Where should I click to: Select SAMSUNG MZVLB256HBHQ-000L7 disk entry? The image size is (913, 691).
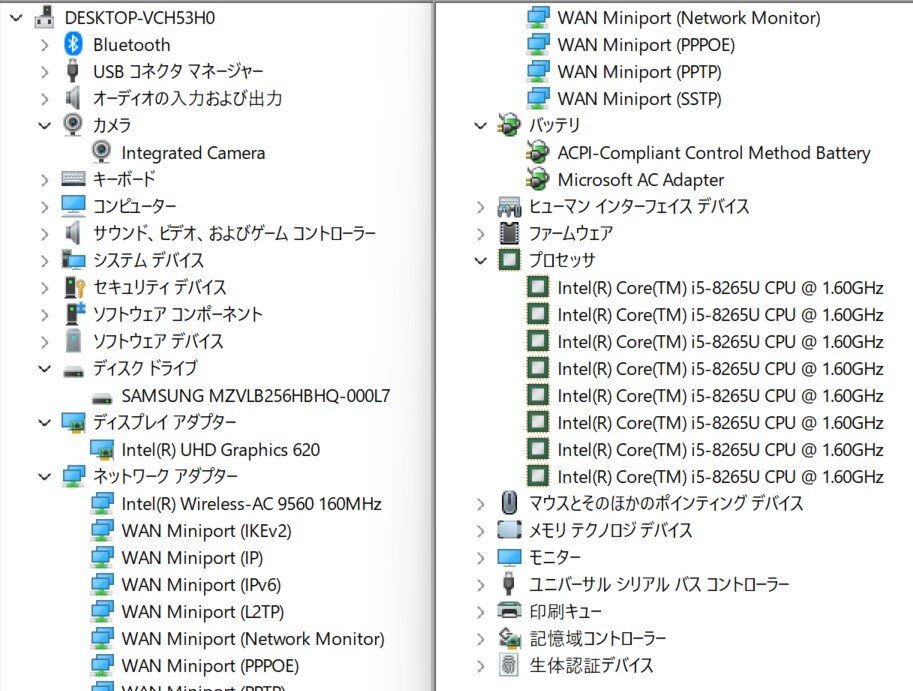[256, 396]
